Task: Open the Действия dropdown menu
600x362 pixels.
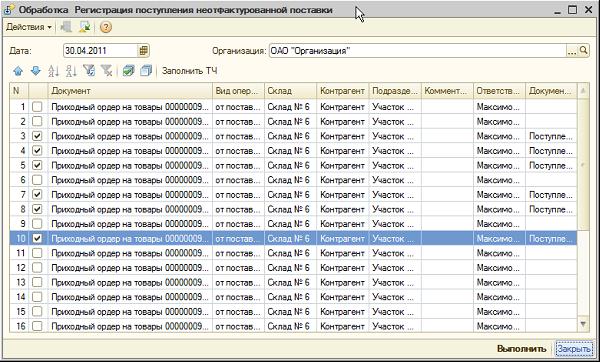Action: [29, 27]
